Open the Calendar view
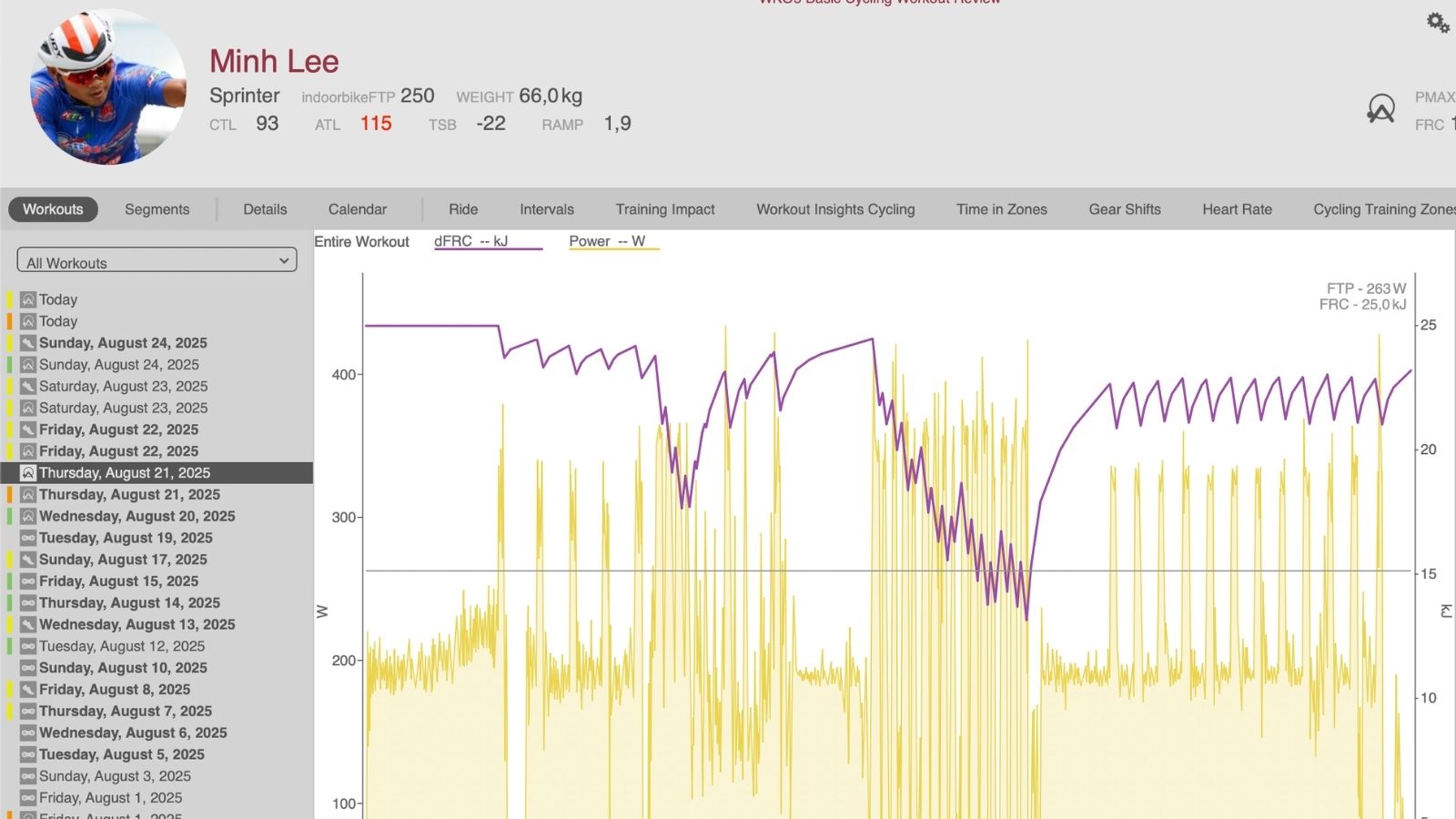The height and width of the screenshot is (819, 1456). pos(357,209)
